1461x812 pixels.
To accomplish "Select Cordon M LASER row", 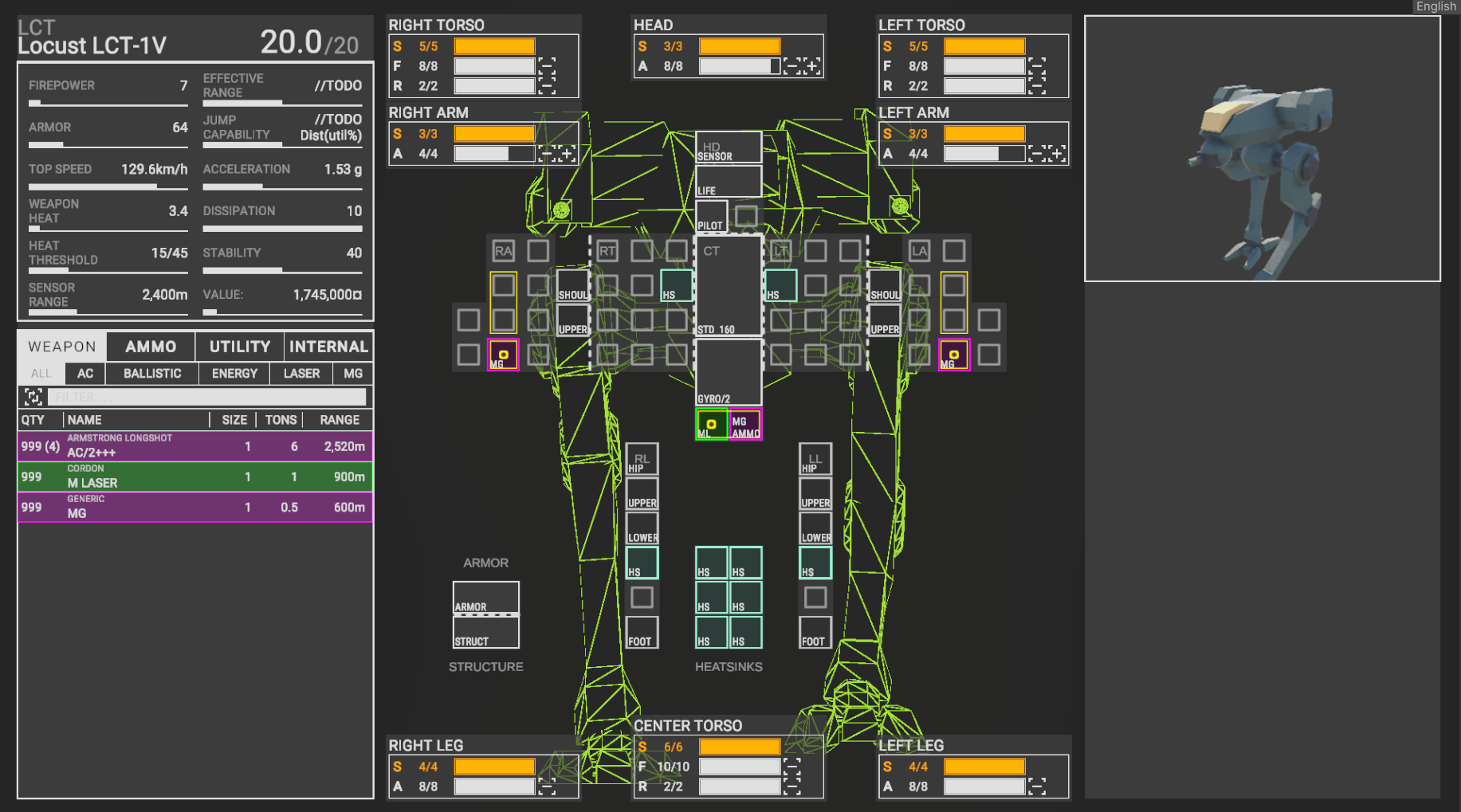I will (195, 477).
